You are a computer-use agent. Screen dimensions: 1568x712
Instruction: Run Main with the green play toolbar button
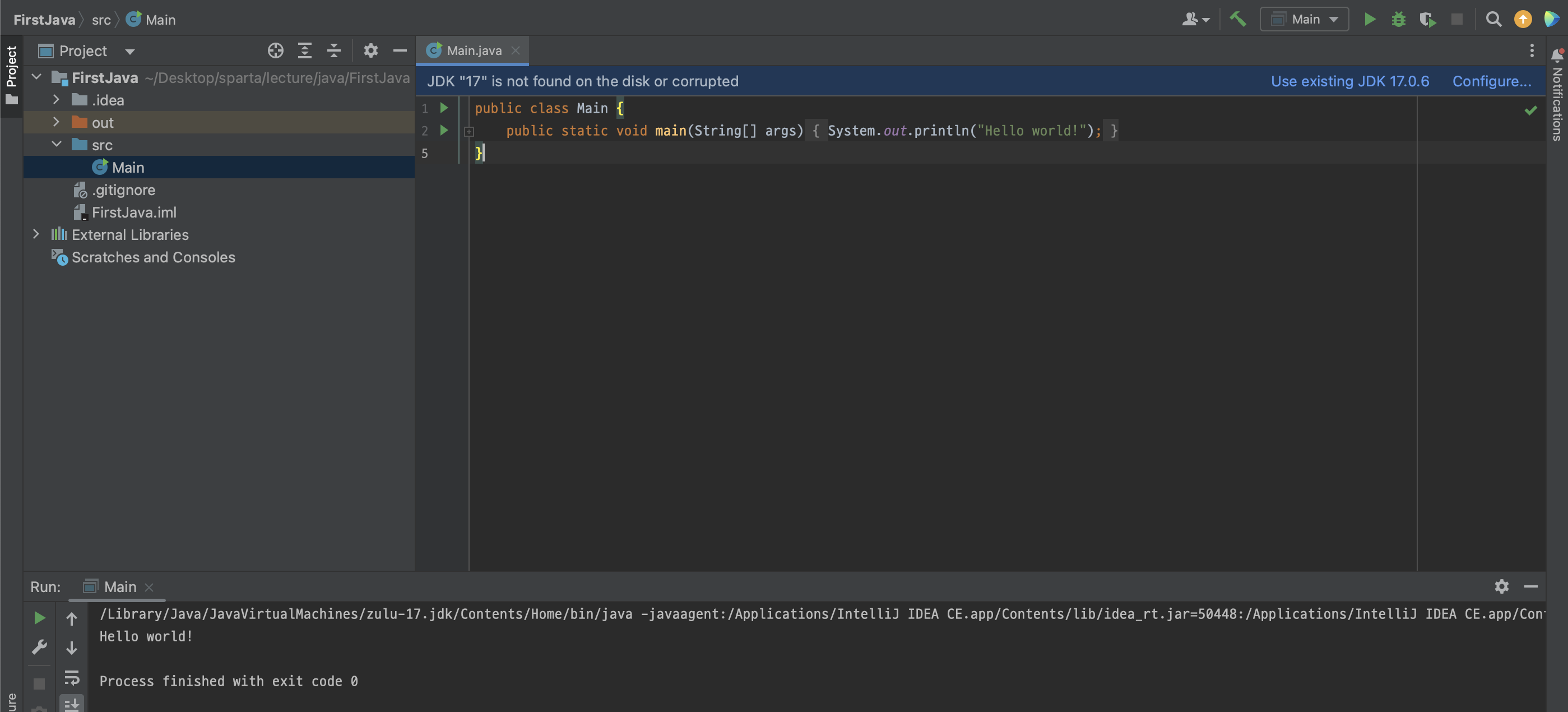pyautogui.click(x=1370, y=19)
